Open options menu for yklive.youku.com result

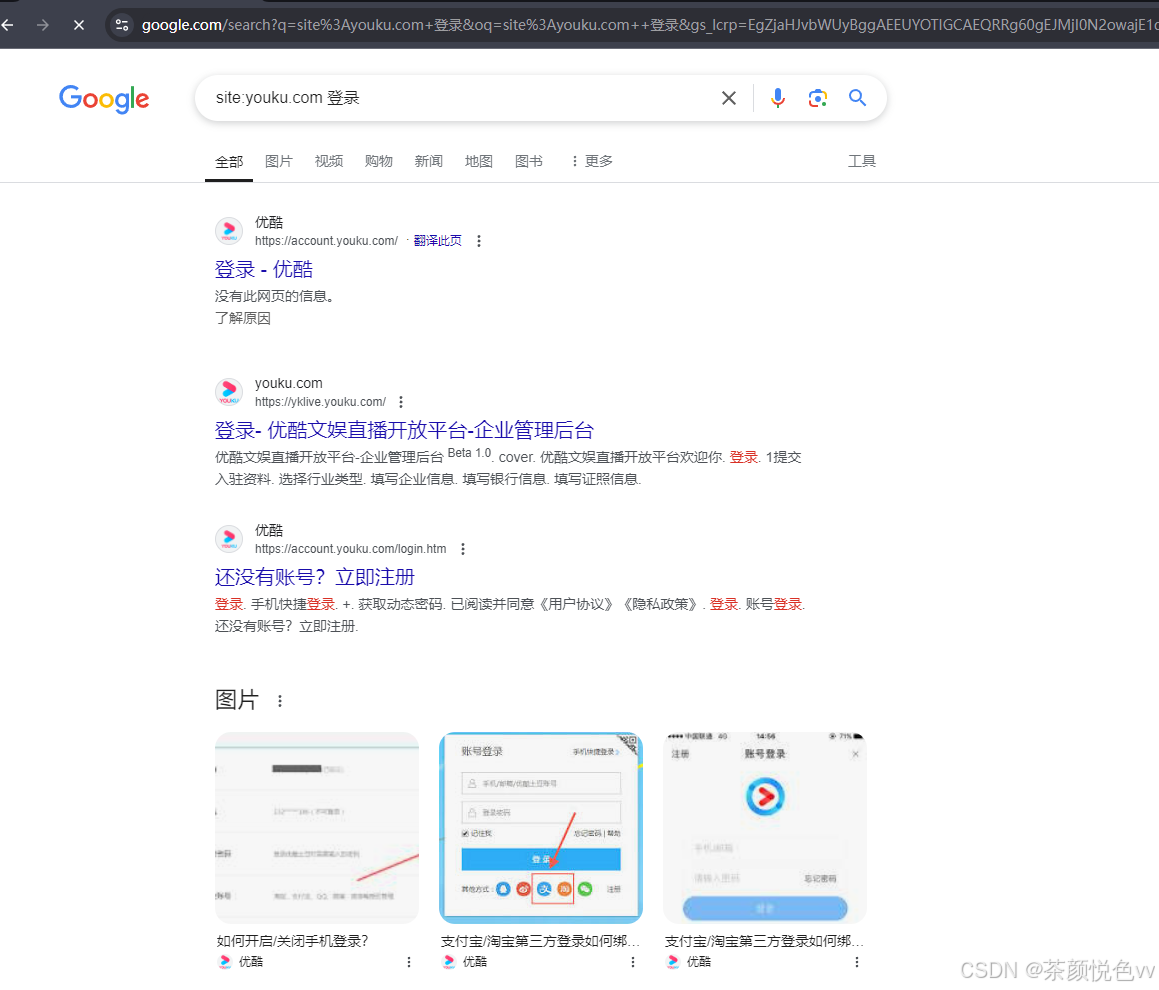click(401, 402)
